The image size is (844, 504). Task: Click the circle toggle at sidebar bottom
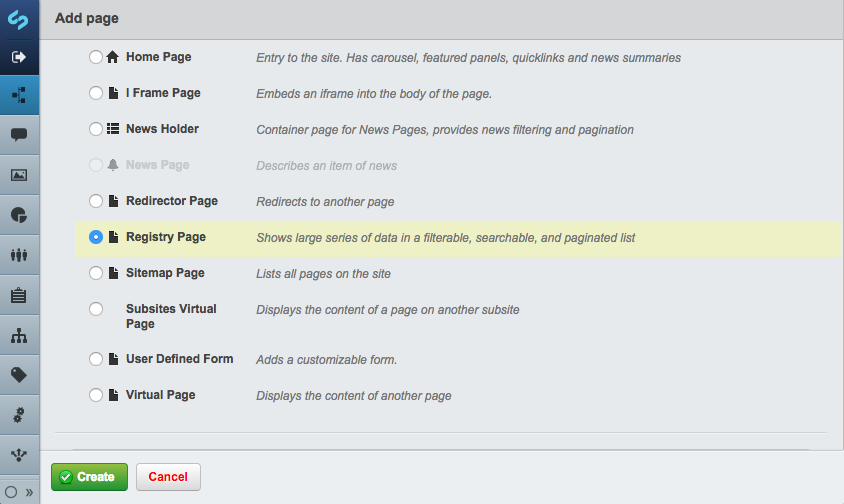click(x=11, y=492)
